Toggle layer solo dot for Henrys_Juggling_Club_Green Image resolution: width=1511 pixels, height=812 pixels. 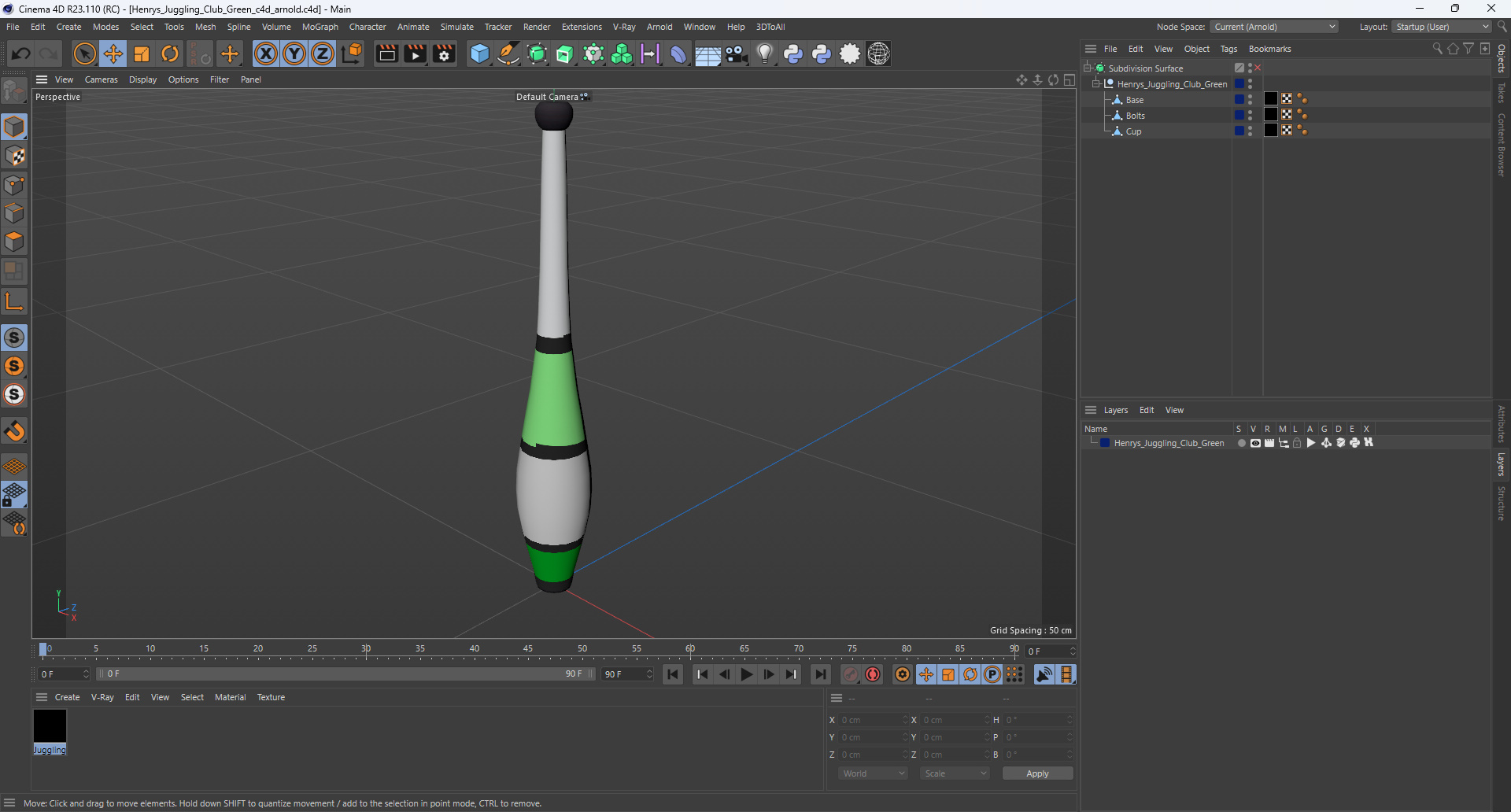tap(1241, 443)
